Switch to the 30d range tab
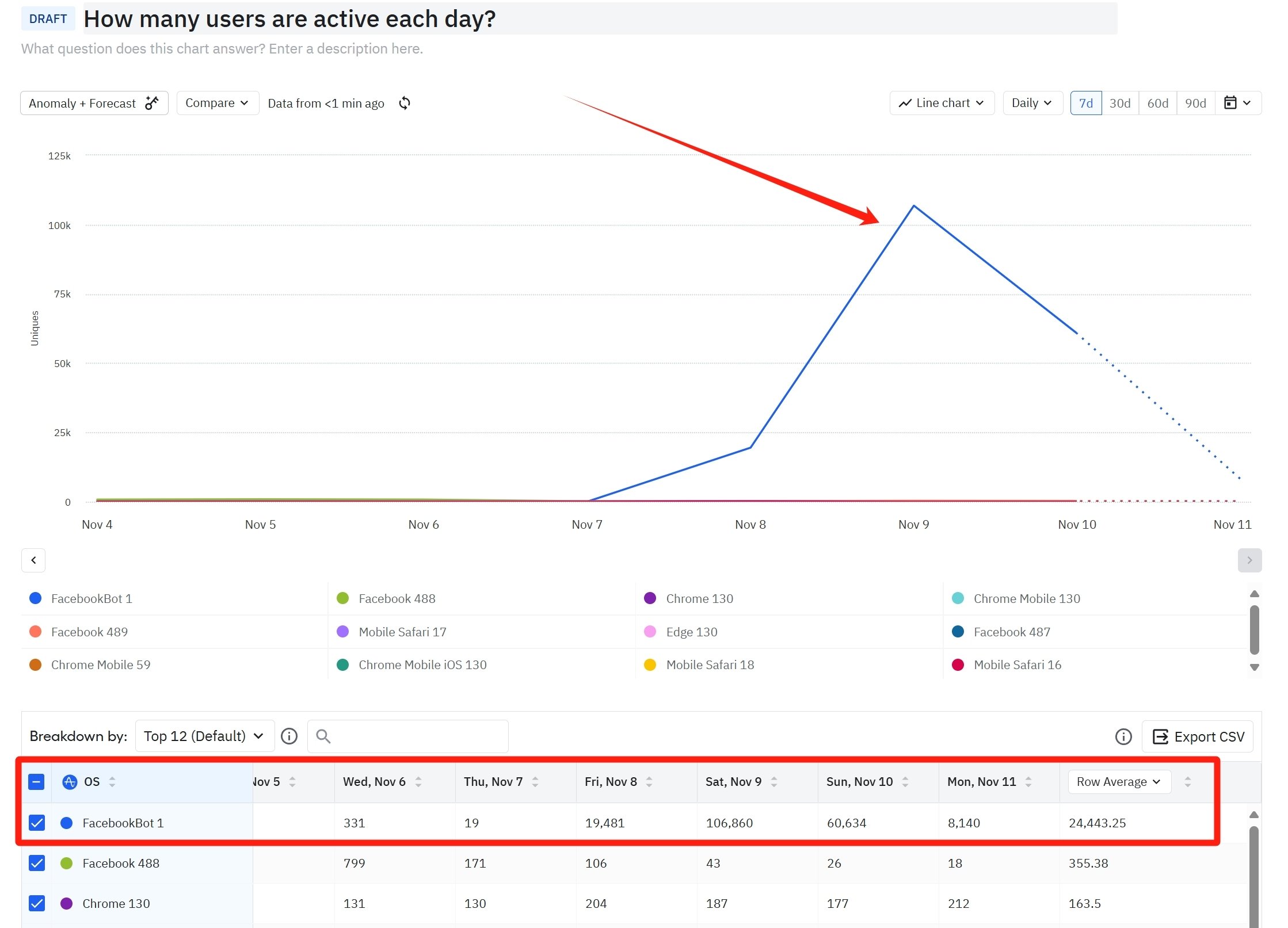 1119,103
